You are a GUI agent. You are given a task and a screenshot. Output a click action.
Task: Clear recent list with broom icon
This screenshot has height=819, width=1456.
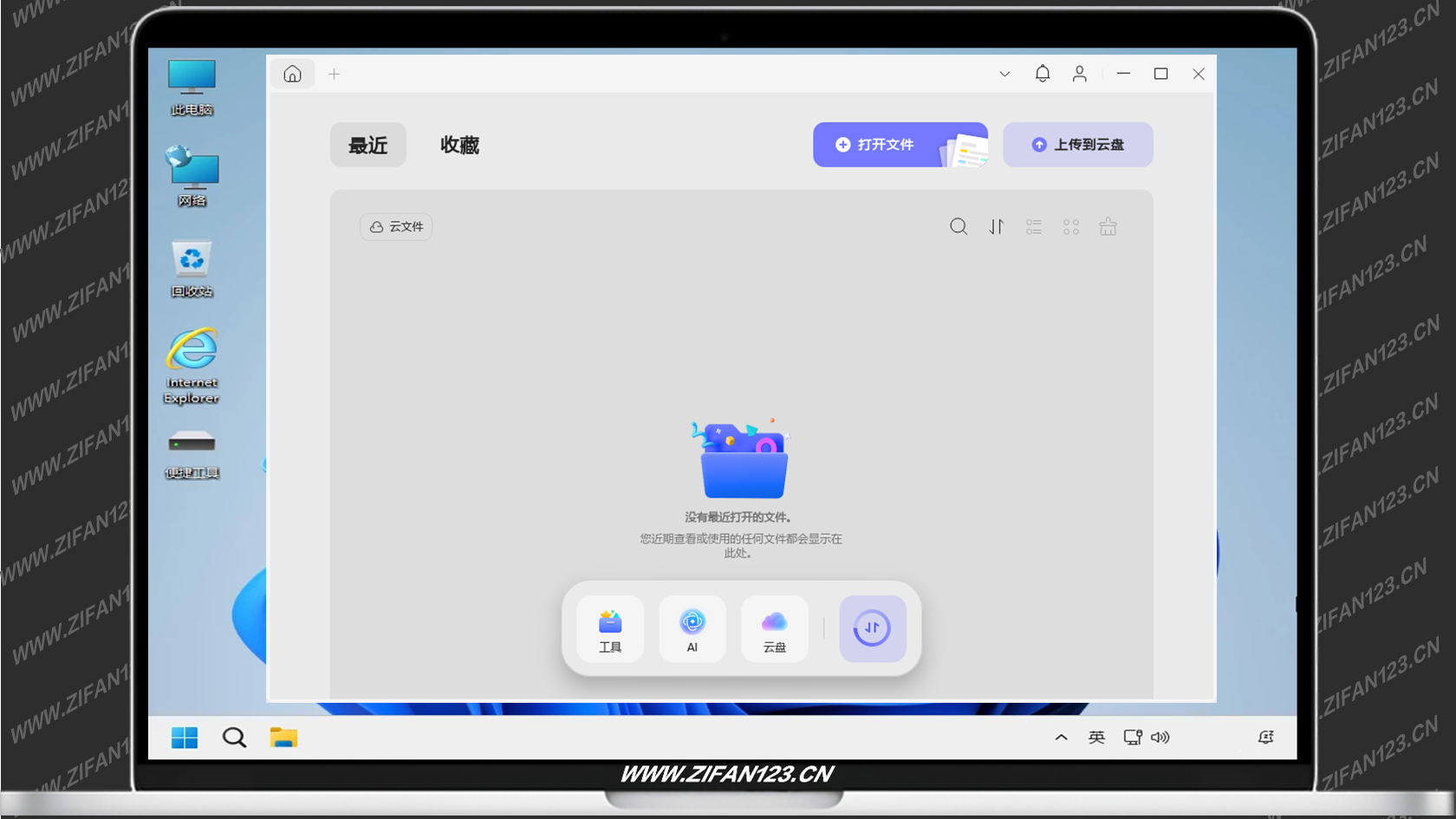coord(1108,227)
